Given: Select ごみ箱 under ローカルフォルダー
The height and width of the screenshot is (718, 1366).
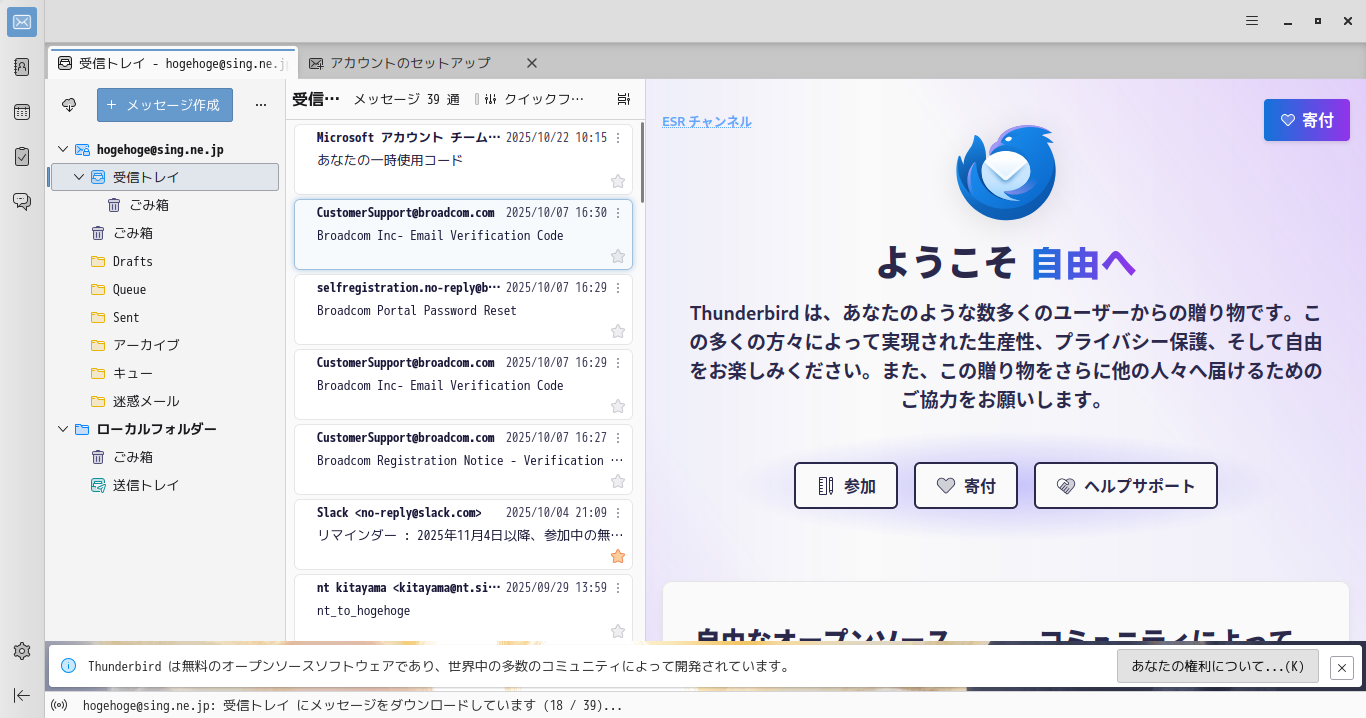Looking at the screenshot, I should pos(164,457).
